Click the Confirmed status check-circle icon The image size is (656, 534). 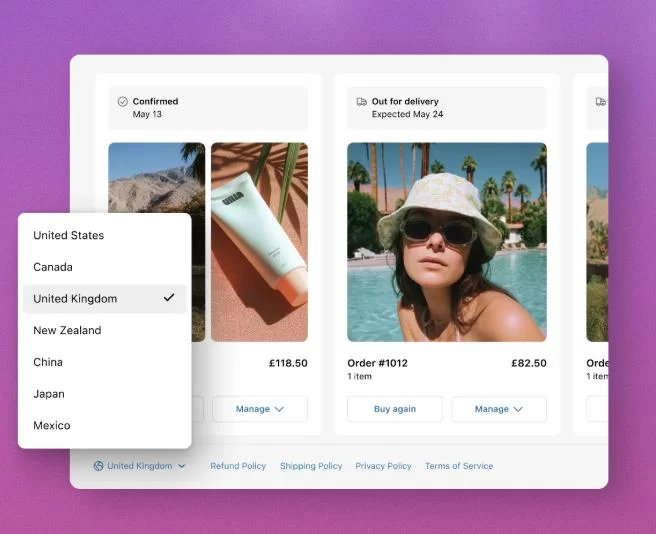pyautogui.click(x=123, y=101)
